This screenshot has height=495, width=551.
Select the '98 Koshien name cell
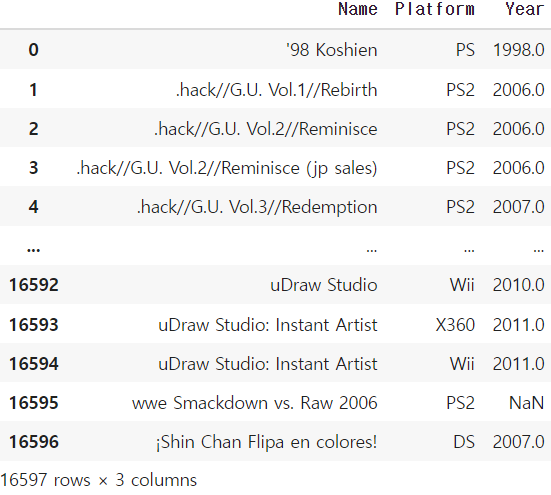(331, 50)
